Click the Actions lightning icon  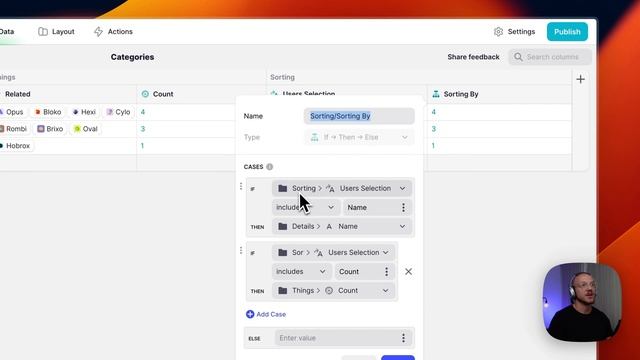(x=98, y=31)
